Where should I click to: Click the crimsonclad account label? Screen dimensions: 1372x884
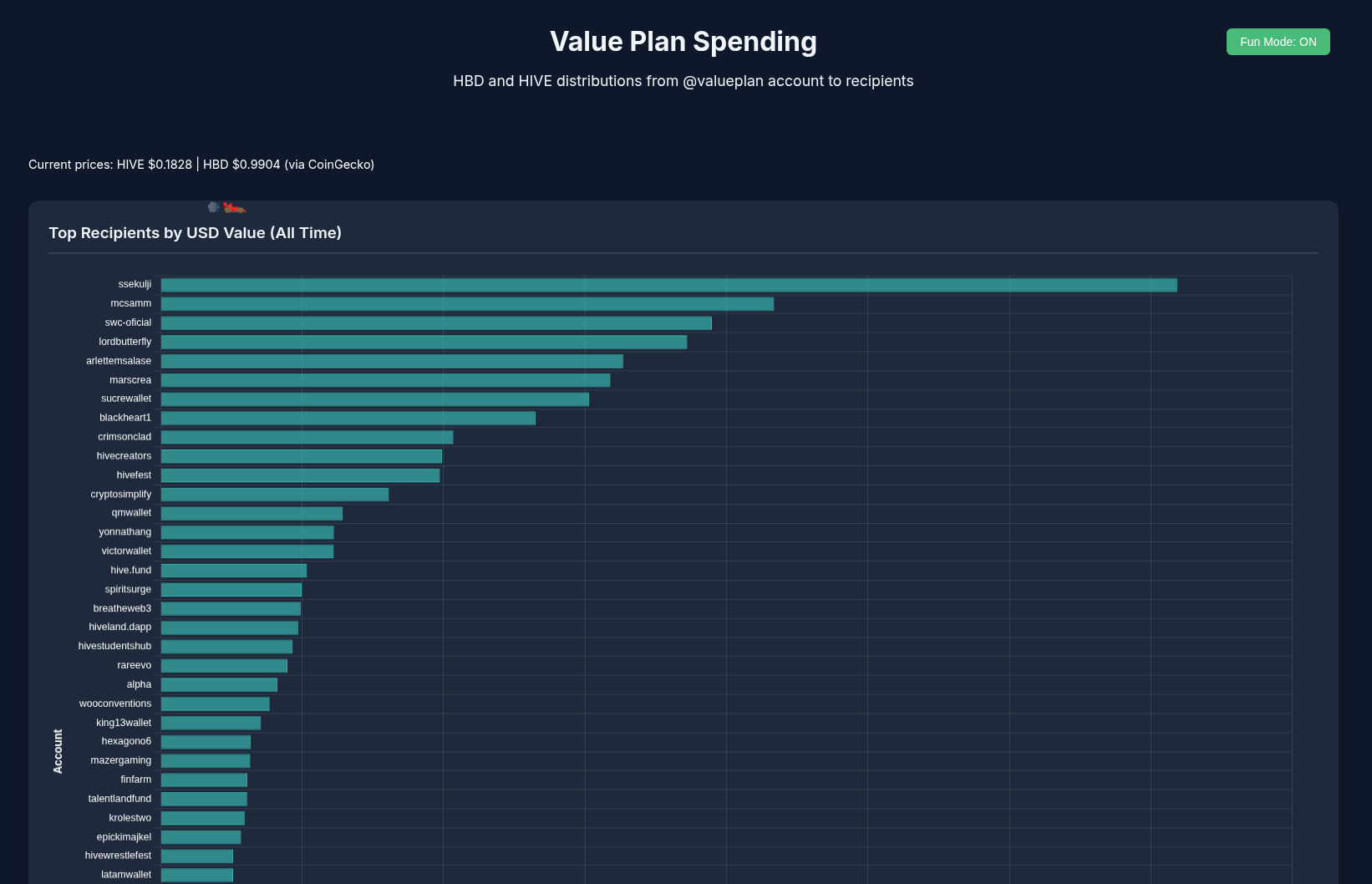124,437
